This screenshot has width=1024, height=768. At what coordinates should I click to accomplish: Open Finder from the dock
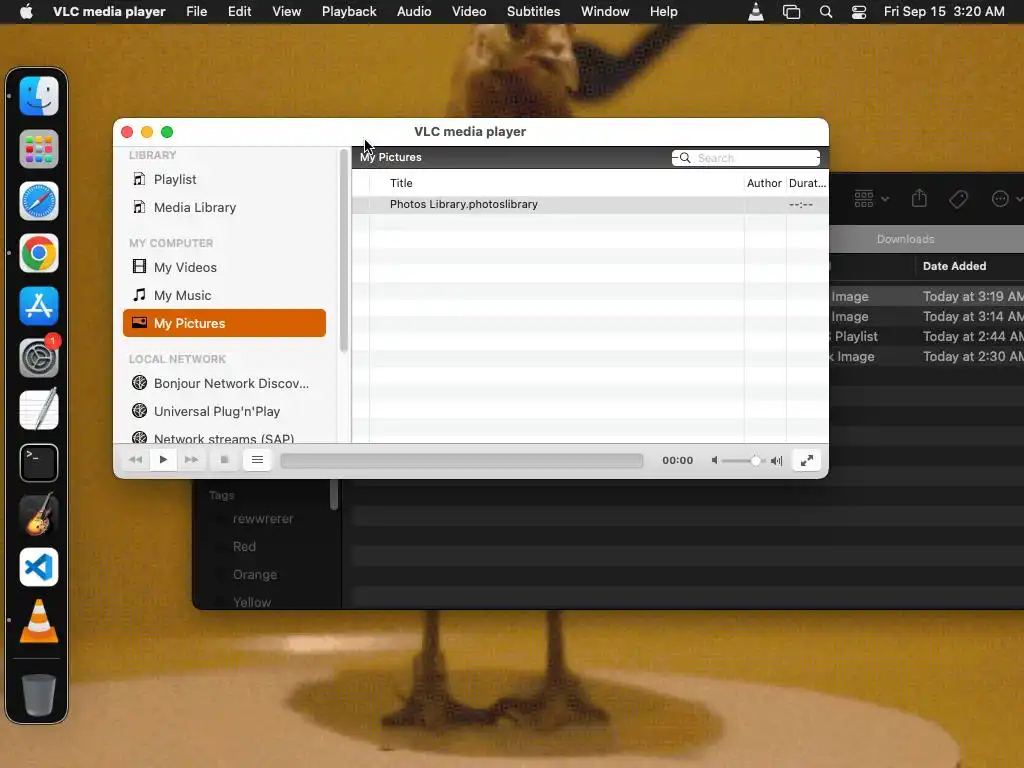tap(39, 96)
